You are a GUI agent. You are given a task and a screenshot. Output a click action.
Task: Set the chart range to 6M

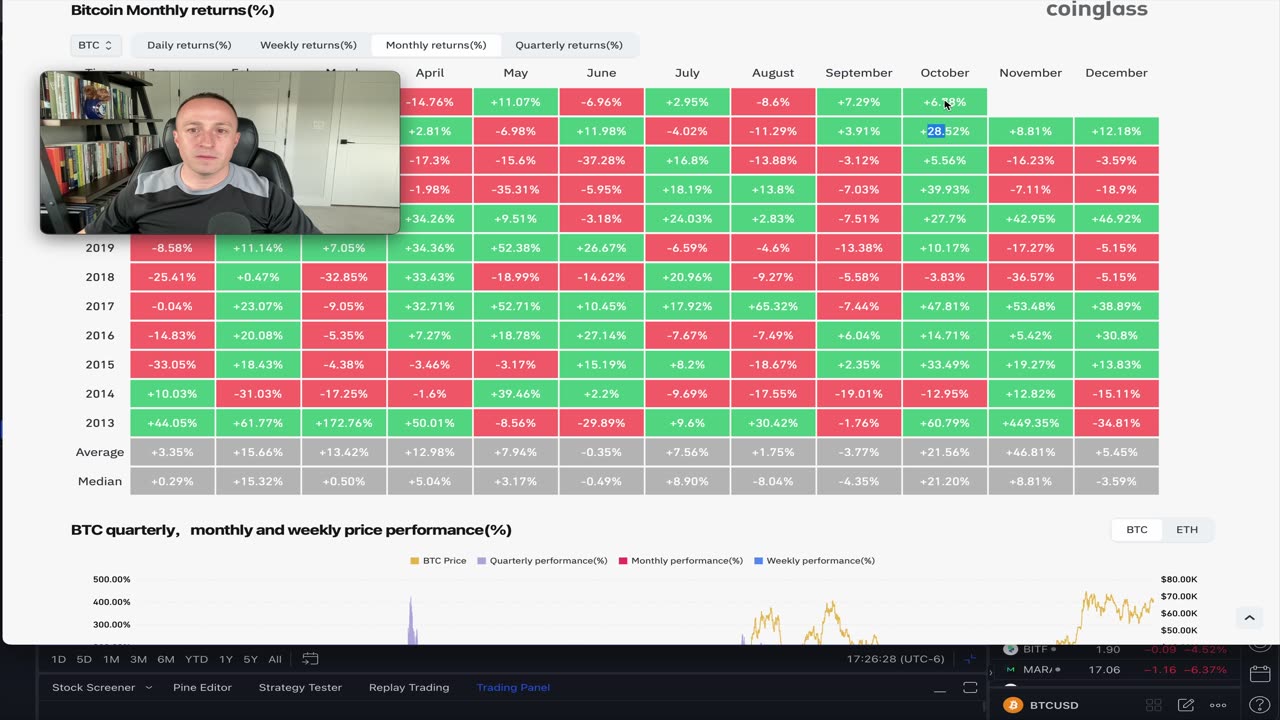[x=166, y=659]
